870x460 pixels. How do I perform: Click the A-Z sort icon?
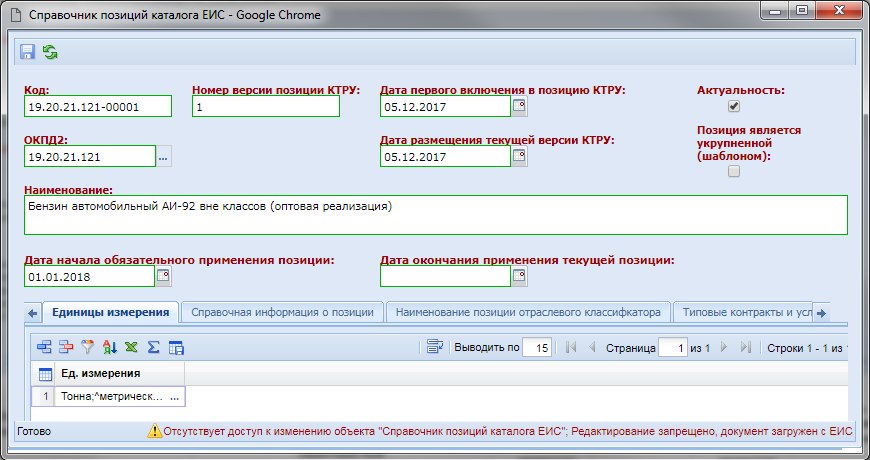[109, 348]
